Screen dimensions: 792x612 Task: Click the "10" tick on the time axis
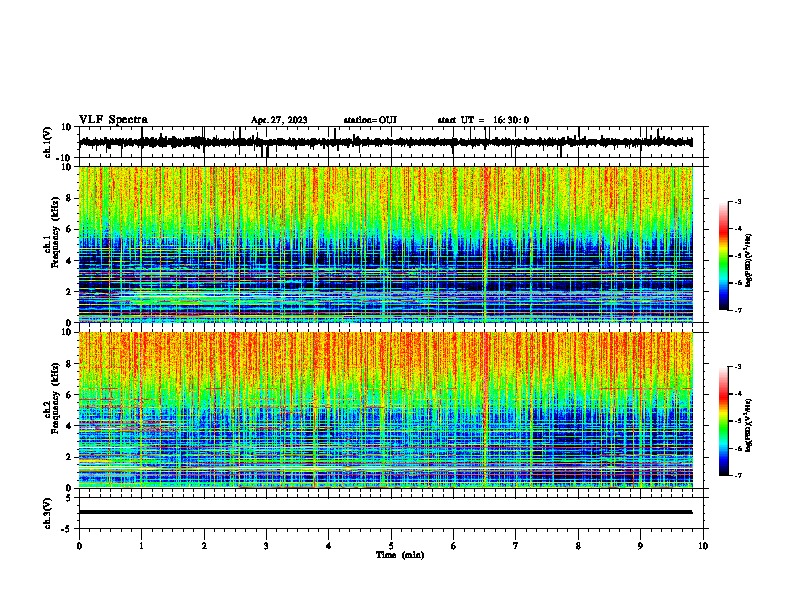tap(703, 546)
